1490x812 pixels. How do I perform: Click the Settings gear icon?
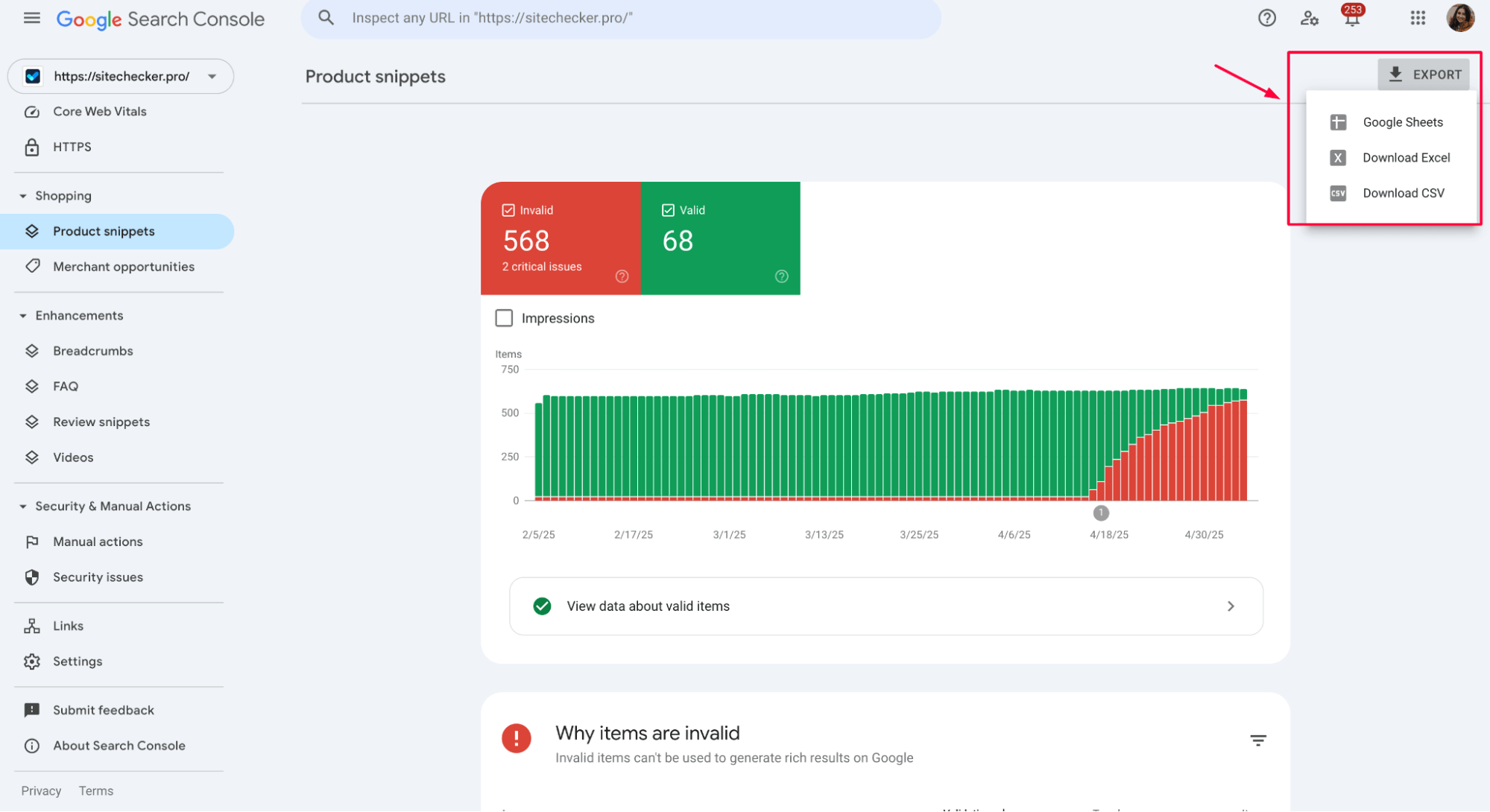coord(32,662)
